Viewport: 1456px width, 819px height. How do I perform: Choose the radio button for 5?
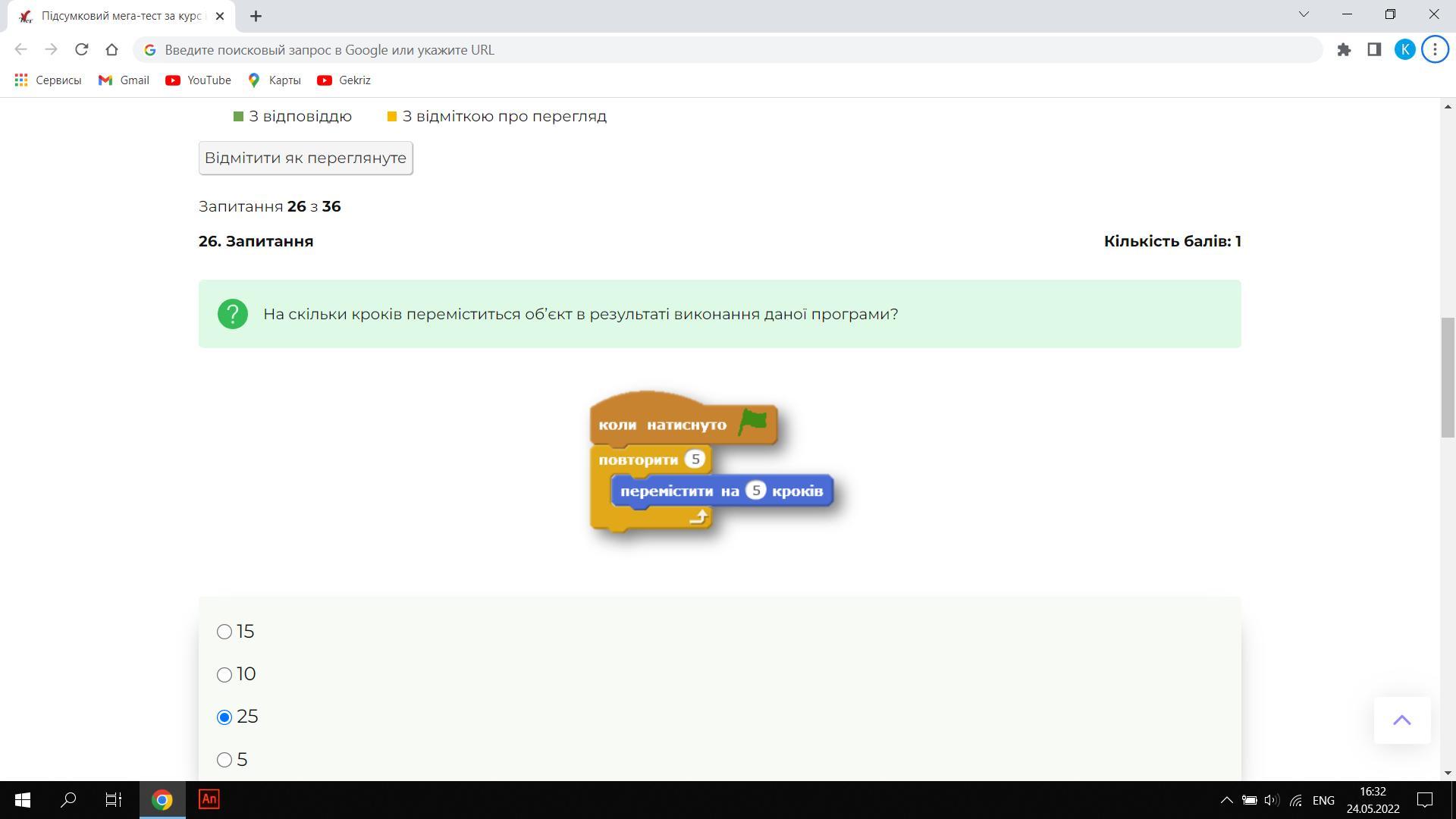224,759
